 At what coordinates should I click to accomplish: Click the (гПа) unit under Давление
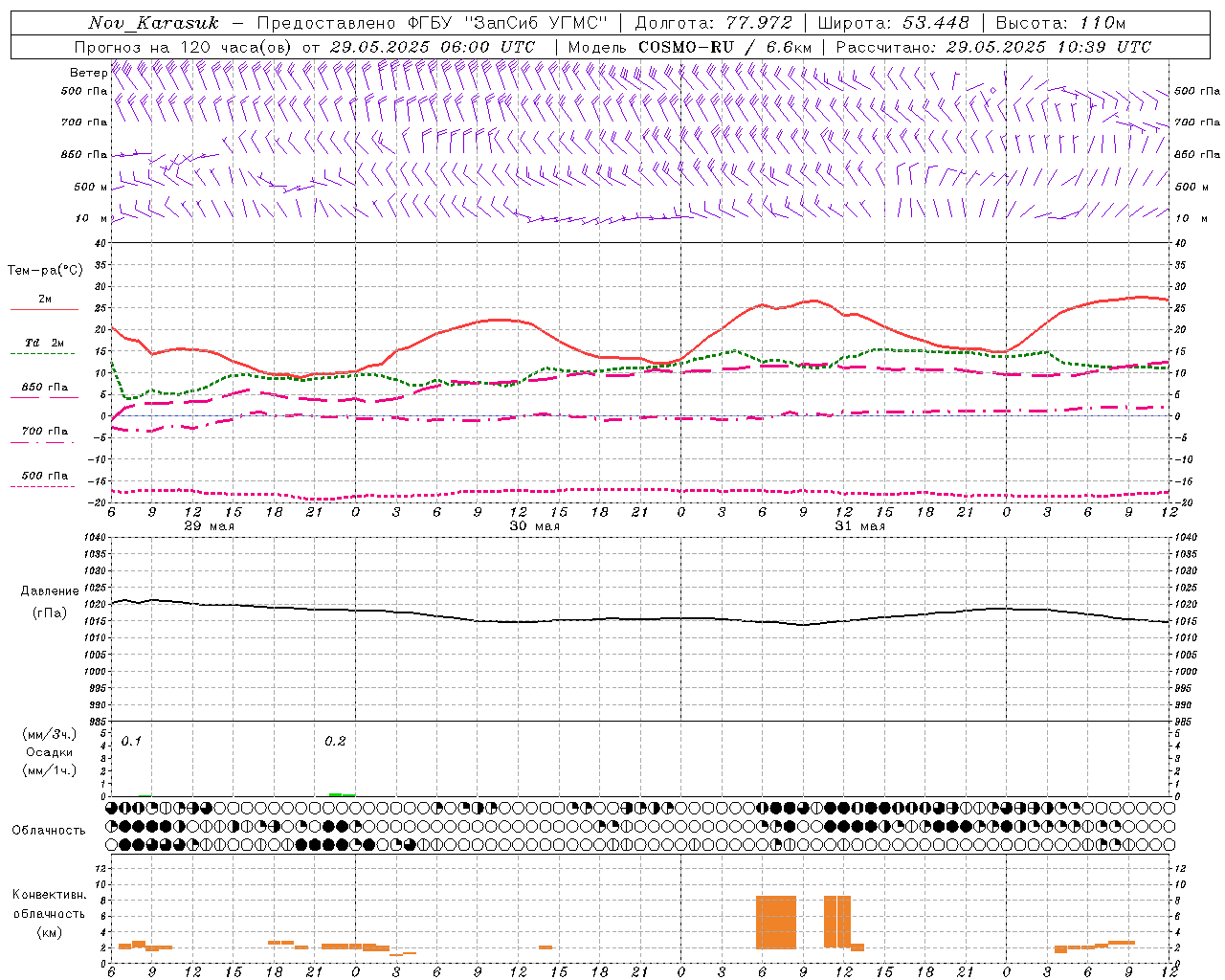tap(50, 612)
